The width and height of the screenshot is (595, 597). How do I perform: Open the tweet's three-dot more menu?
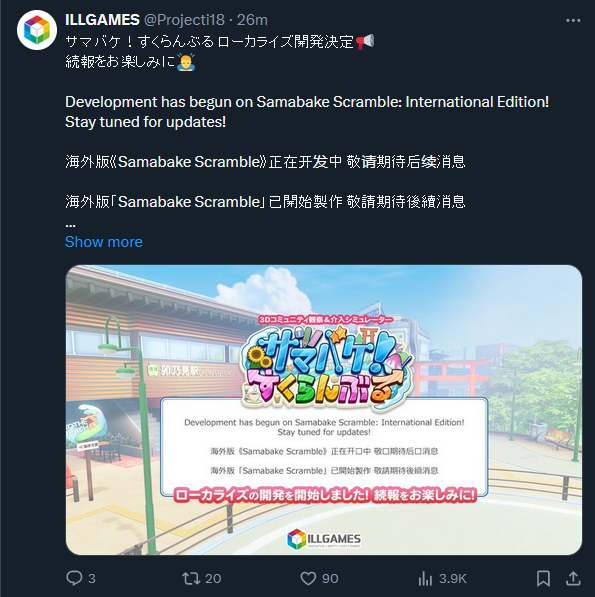(x=573, y=21)
